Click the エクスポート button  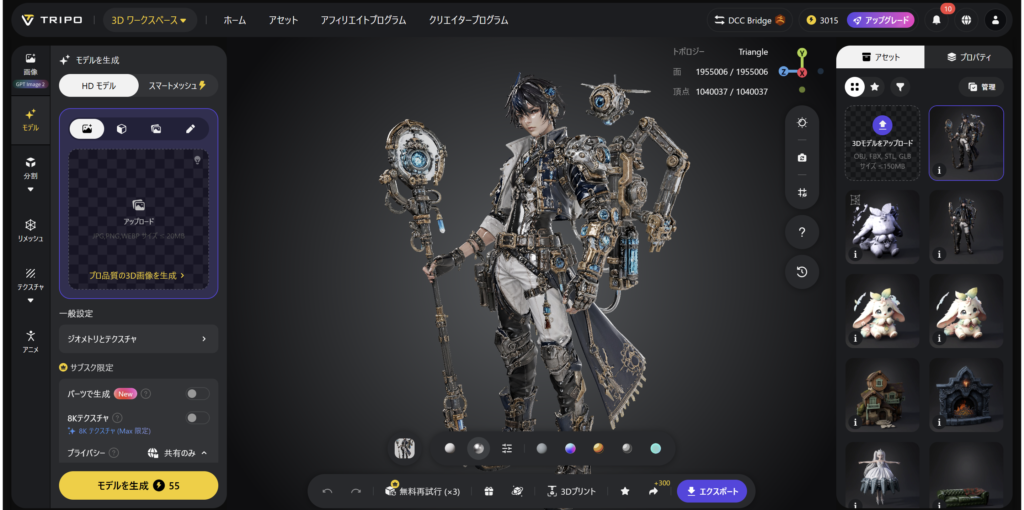(x=711, y=491)
